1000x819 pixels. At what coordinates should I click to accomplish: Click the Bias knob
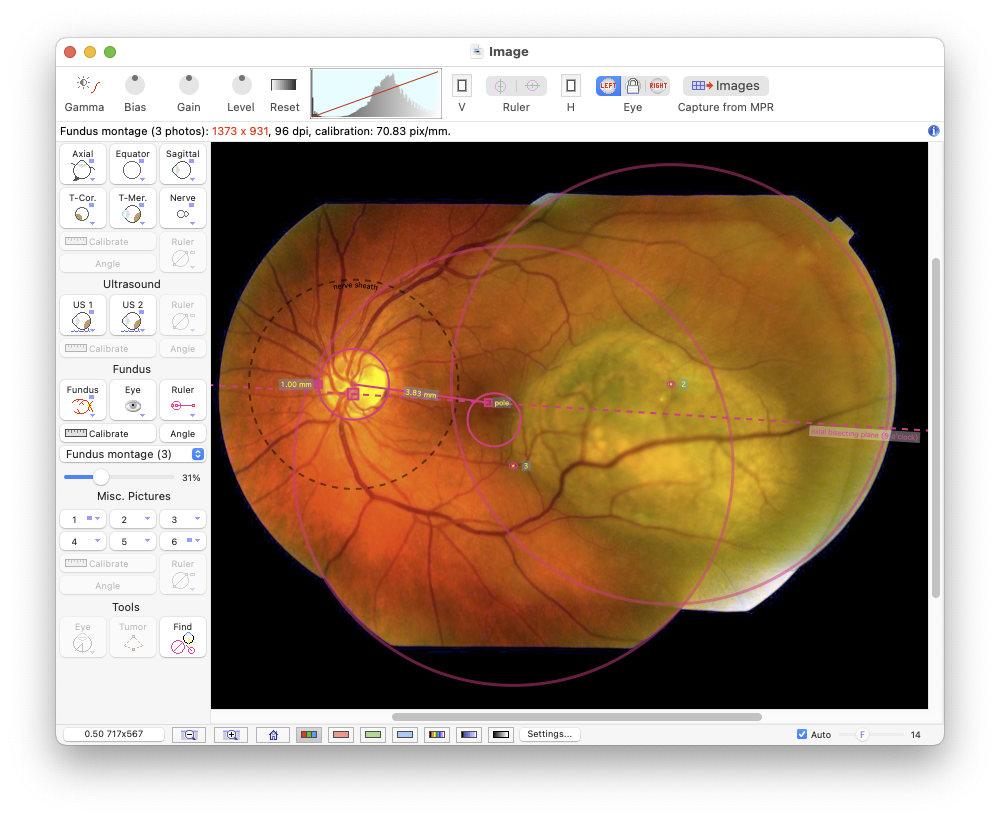point(135,85)
